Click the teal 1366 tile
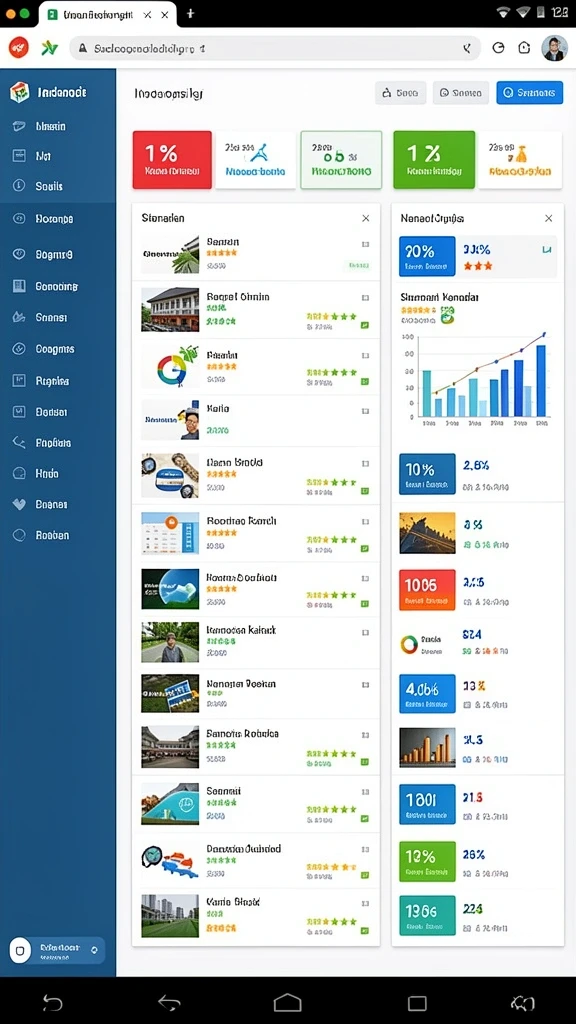 (427, 916)
